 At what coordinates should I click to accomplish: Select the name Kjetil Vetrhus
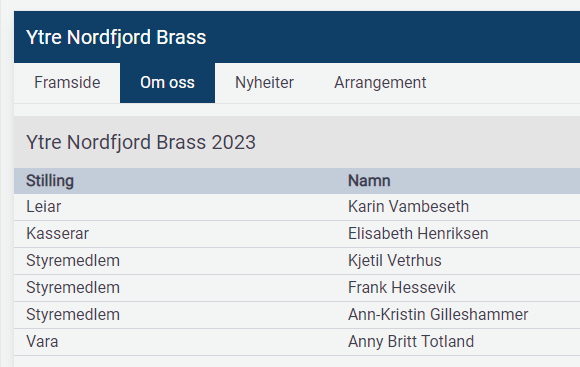click(x=395, y=260)
